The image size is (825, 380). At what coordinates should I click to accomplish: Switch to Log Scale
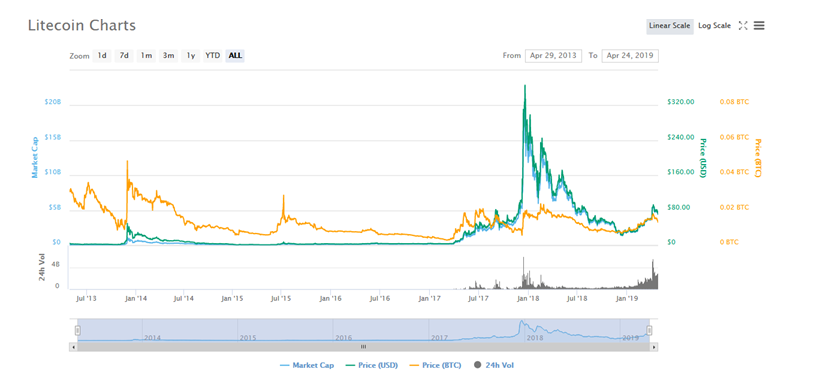coord(714,26)
